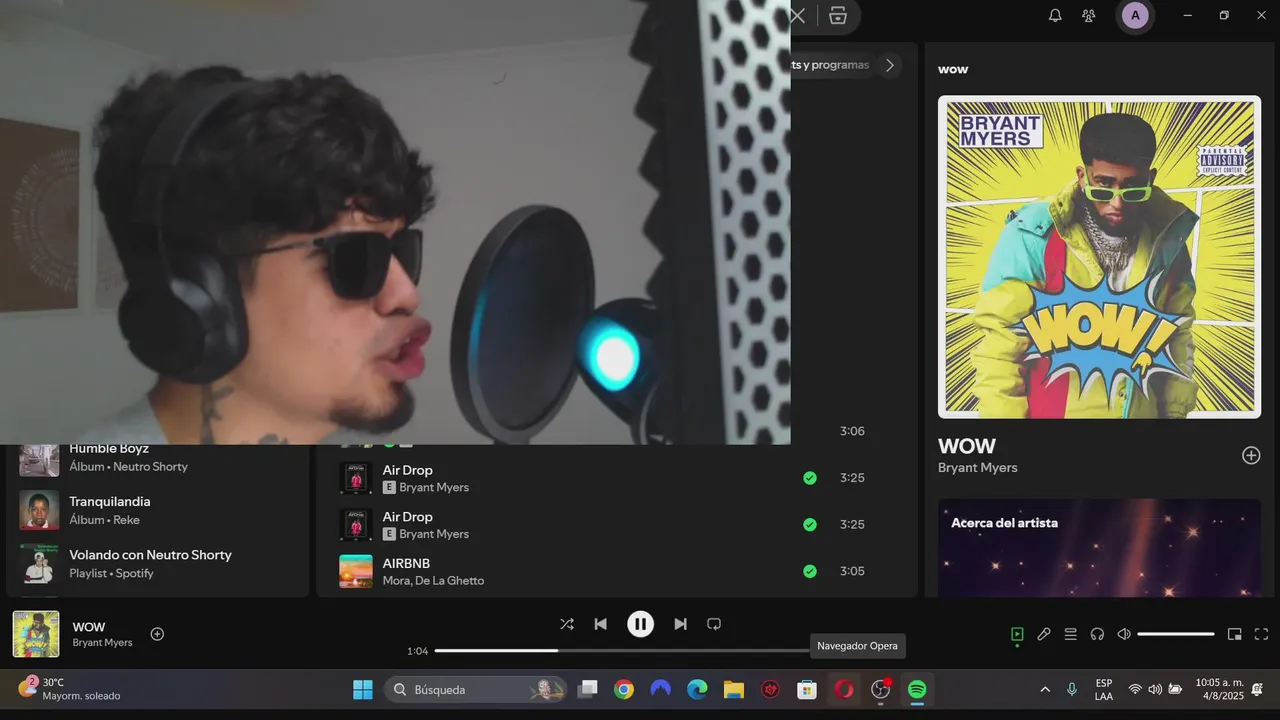Click the 3:05 duration of AIRBNB
Image resolution: width=1280 pixels, height=720 pixels.
[x=852, y=571]
